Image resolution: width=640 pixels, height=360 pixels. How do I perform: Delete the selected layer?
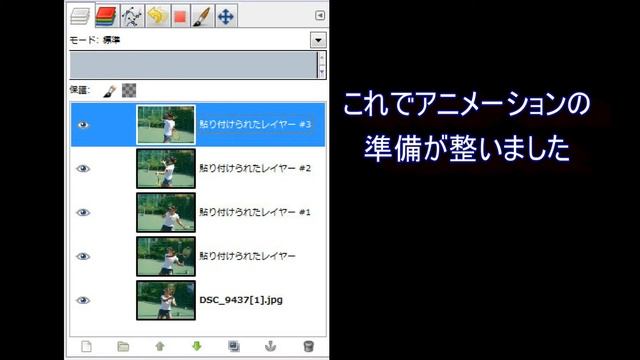[309, 347]
